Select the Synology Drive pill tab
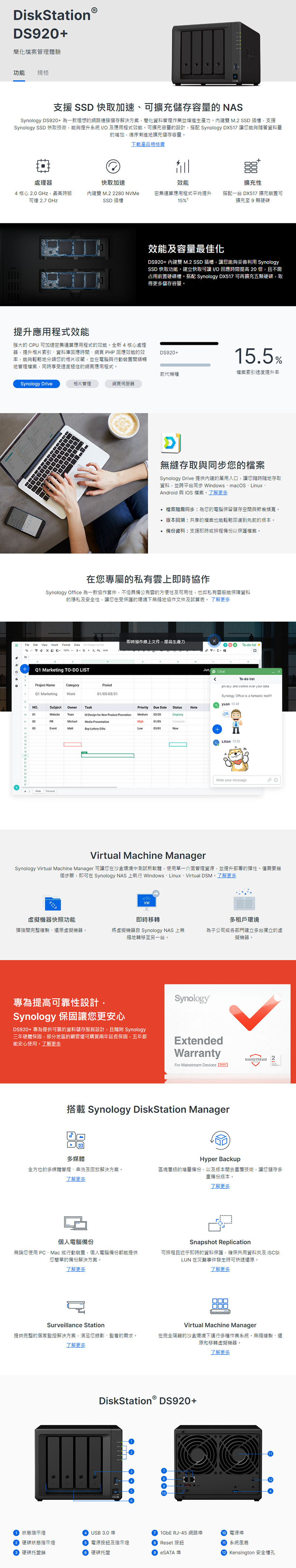Screen dimensions: 296x1568 [x=37, y=383]
